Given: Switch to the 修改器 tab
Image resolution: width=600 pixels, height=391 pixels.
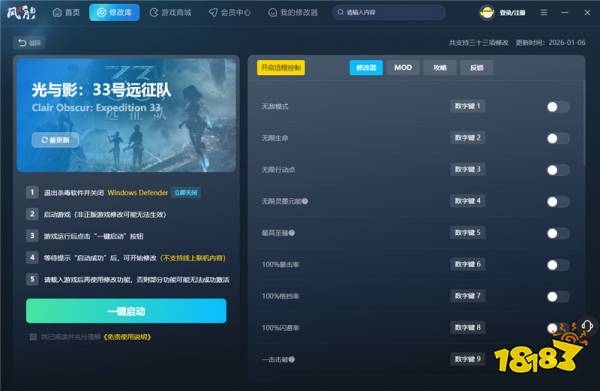Looking at the screenshot, I should click(x=366, y=68).
